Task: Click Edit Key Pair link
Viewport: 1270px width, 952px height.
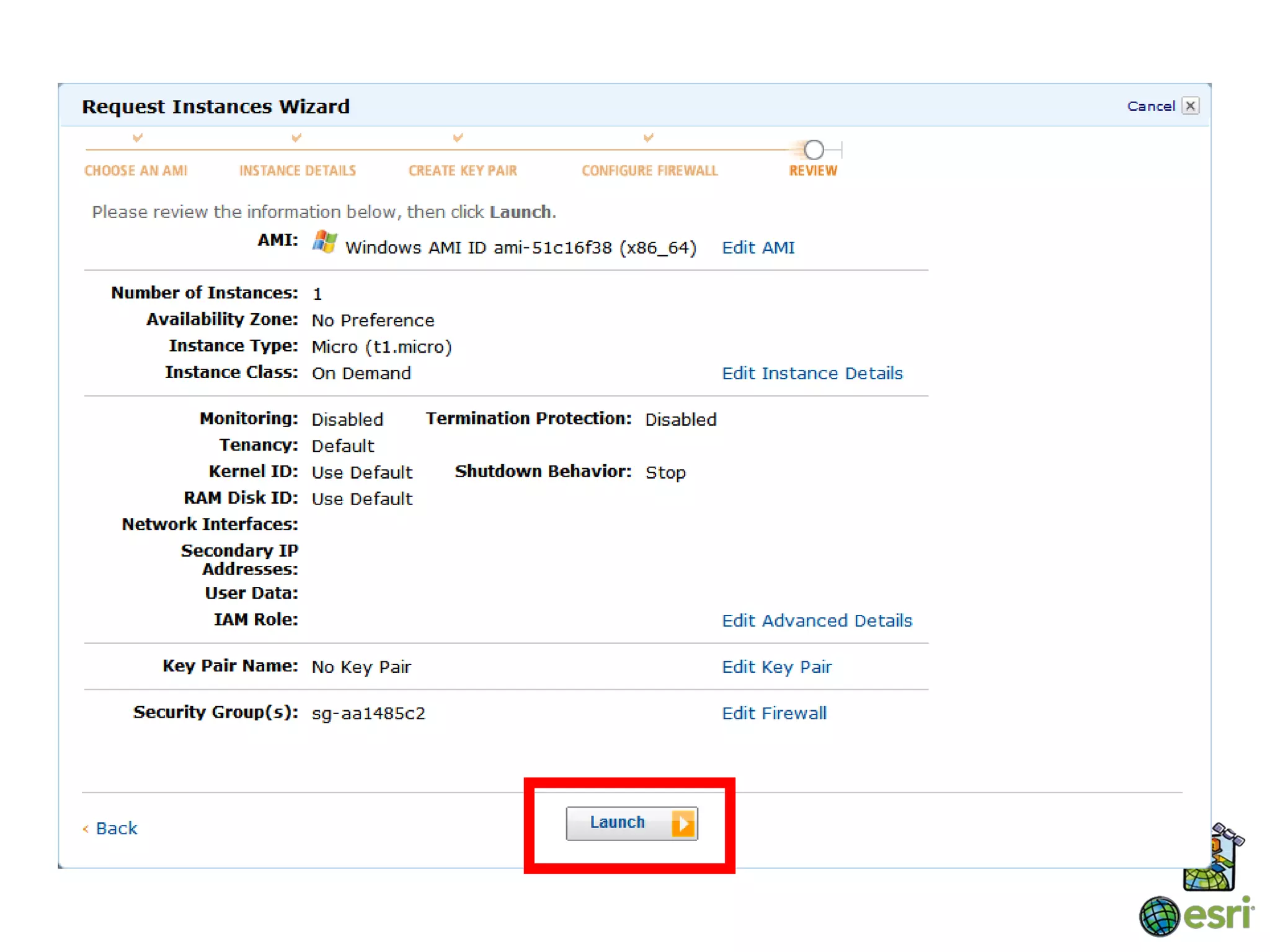Action: [776, 667]
